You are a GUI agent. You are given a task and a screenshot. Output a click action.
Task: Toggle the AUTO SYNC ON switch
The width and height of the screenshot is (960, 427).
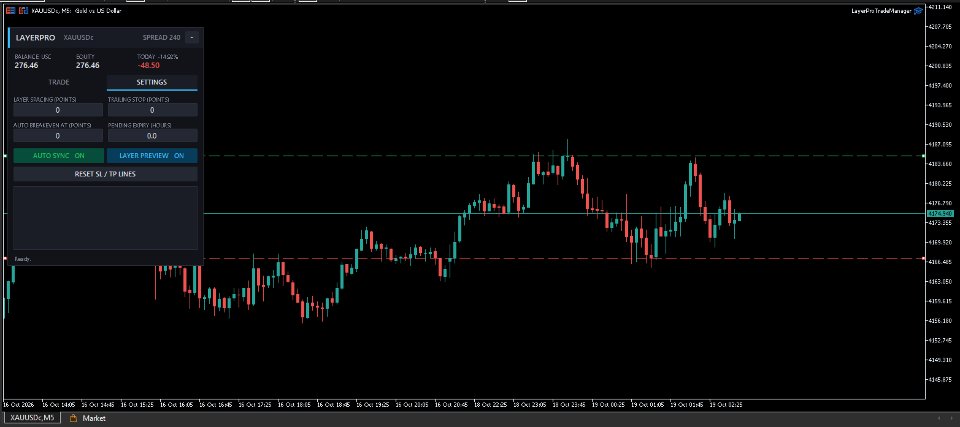[59, 156]
